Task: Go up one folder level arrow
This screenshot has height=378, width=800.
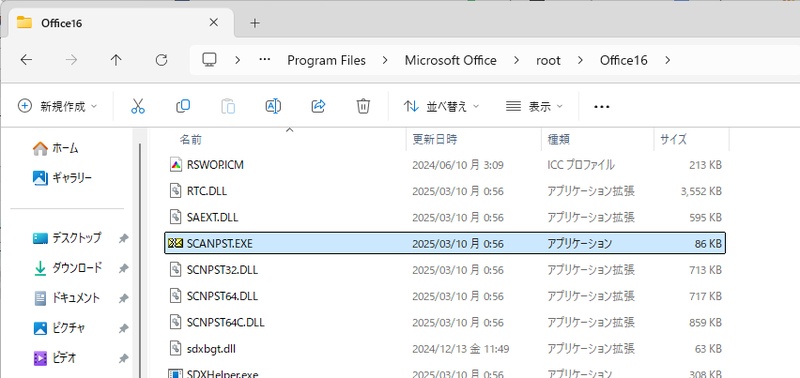Action: [x=116, y=60]
